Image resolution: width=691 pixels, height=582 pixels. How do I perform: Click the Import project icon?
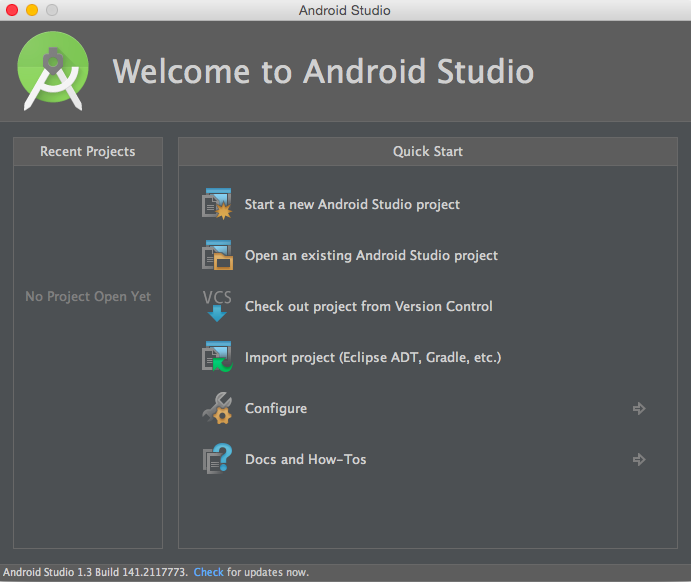coord(217,357)
